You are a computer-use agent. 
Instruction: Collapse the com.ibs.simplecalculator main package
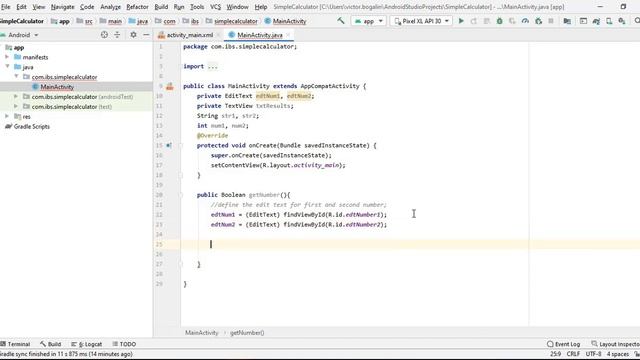coord(16,76)
